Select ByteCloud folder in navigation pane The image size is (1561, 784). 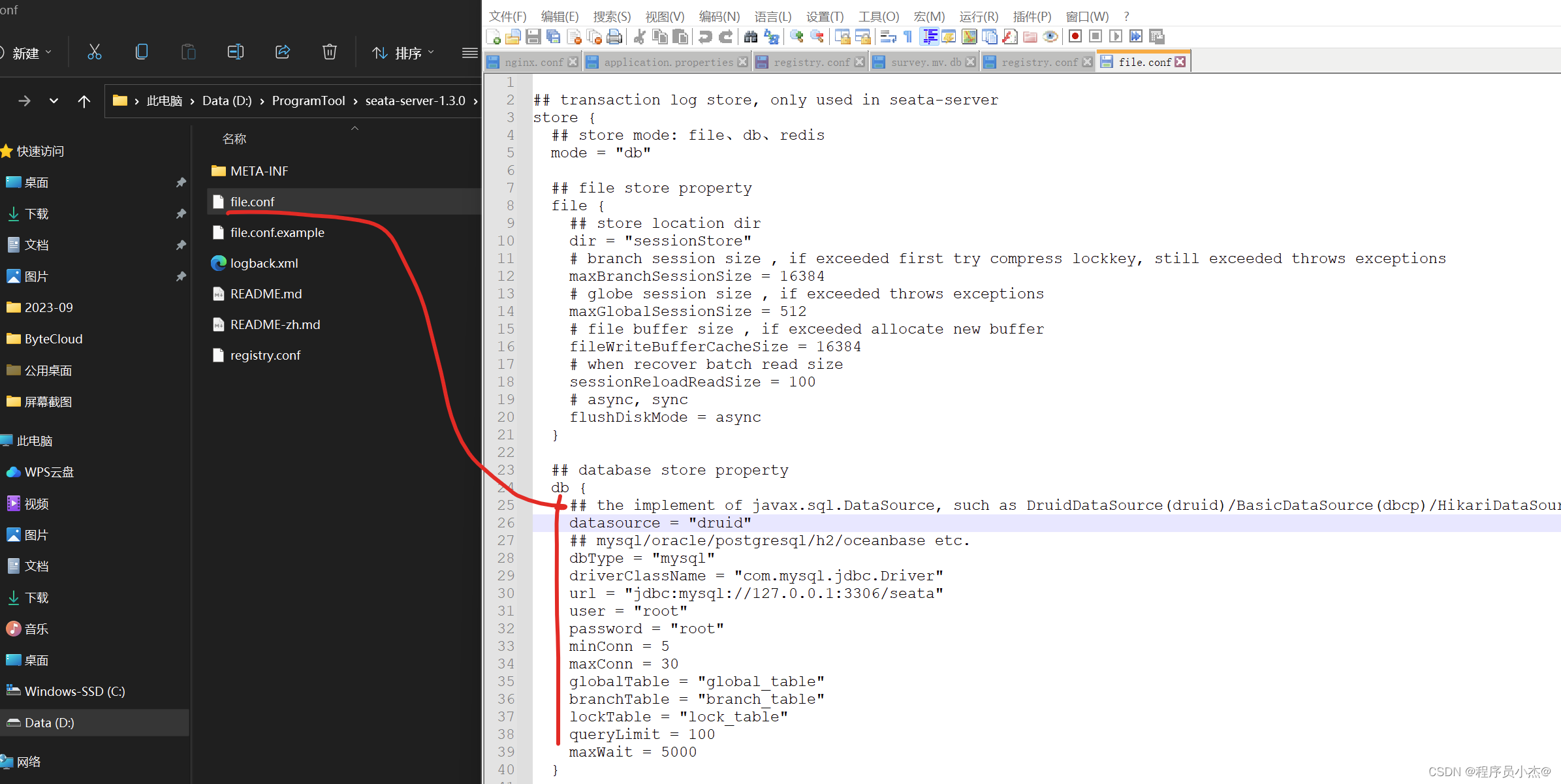(54, 339)
